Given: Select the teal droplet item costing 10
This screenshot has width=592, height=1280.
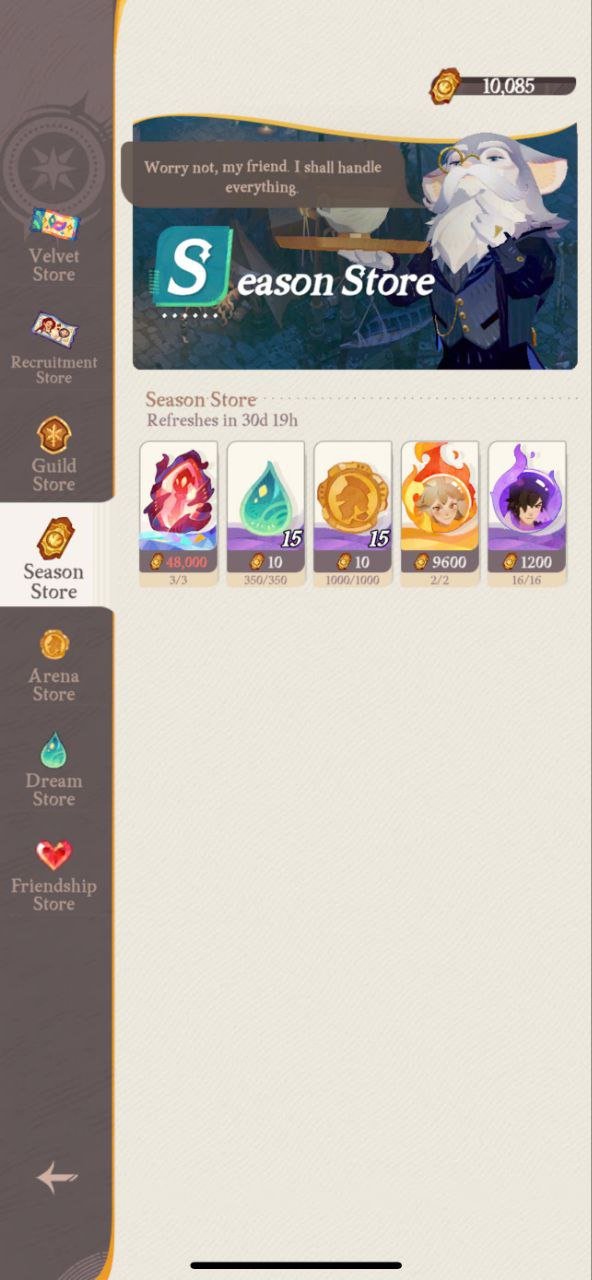Looking at the screenshot, I should point(266,514).
